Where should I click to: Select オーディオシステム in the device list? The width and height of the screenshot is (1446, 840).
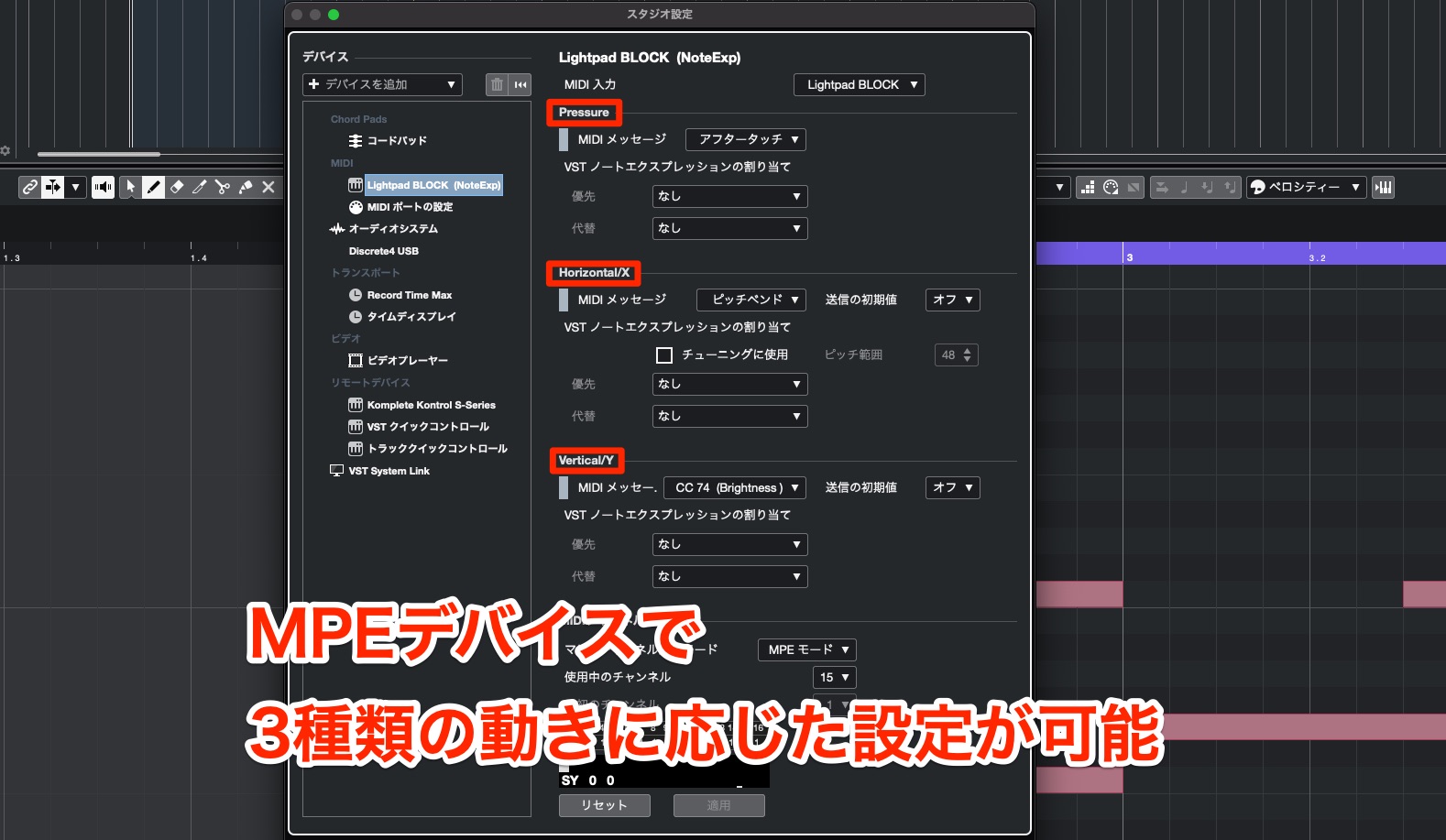pos(393,229)
